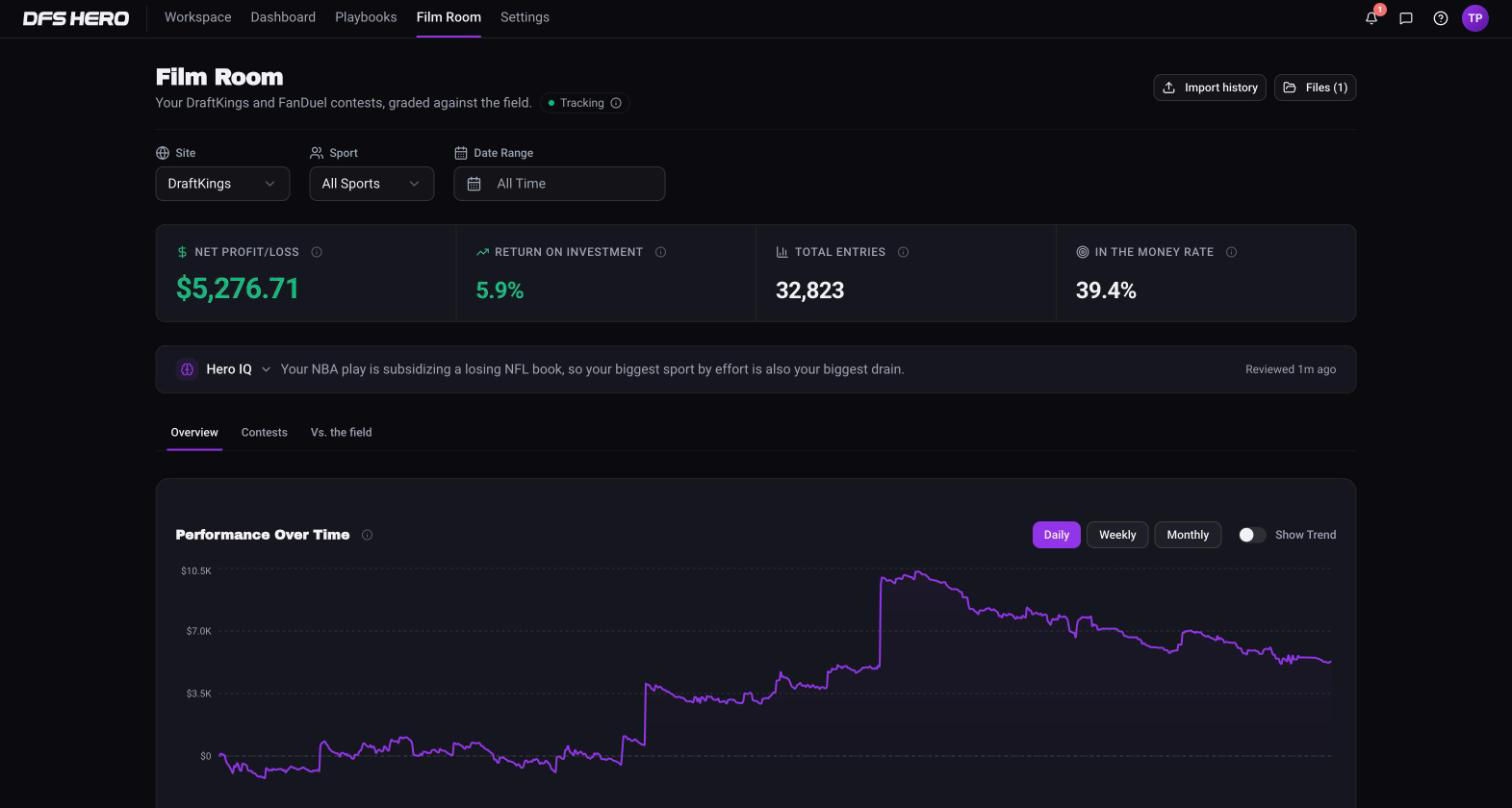Expand the Hero IQ insight chevron
Viewport: 1512px width, 808px height.
[x=266, y=370]
